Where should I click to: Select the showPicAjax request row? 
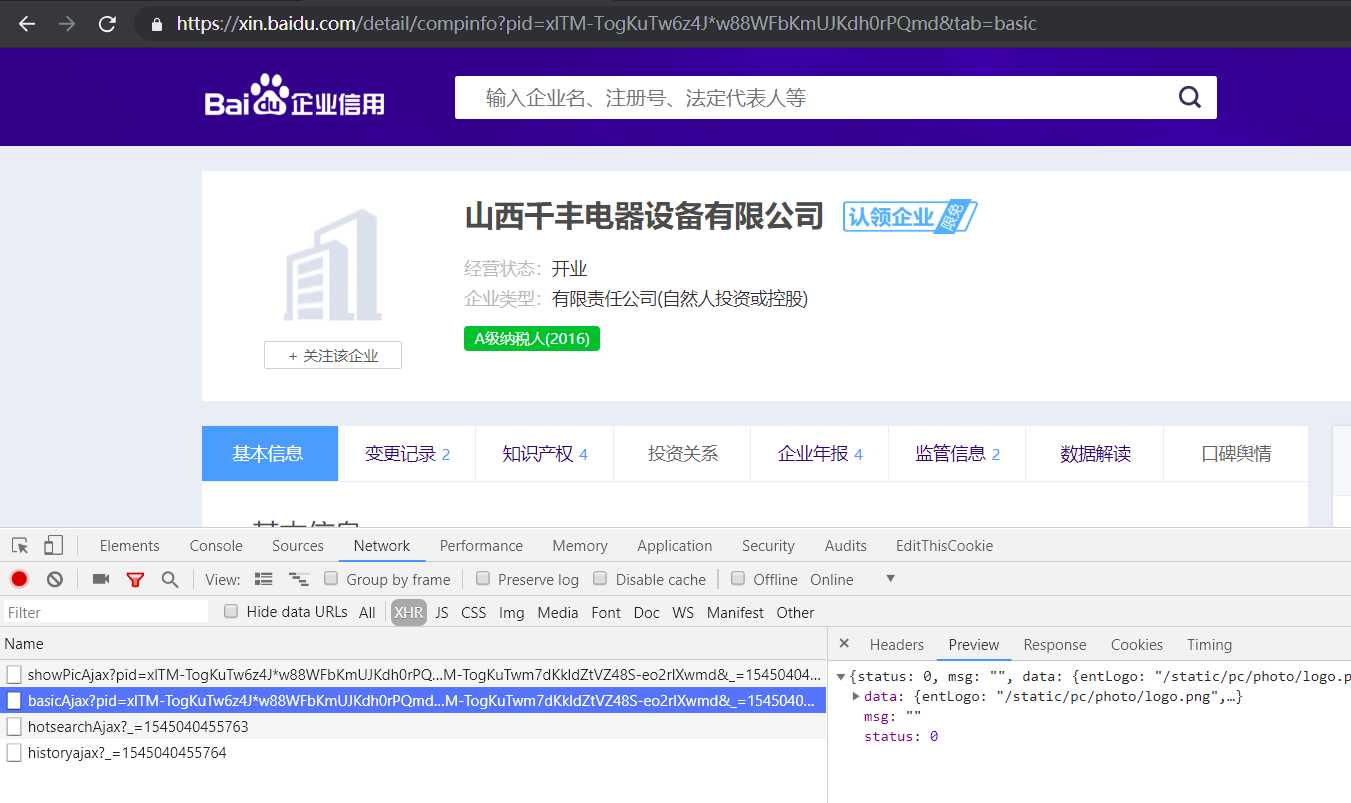[413, 674]
